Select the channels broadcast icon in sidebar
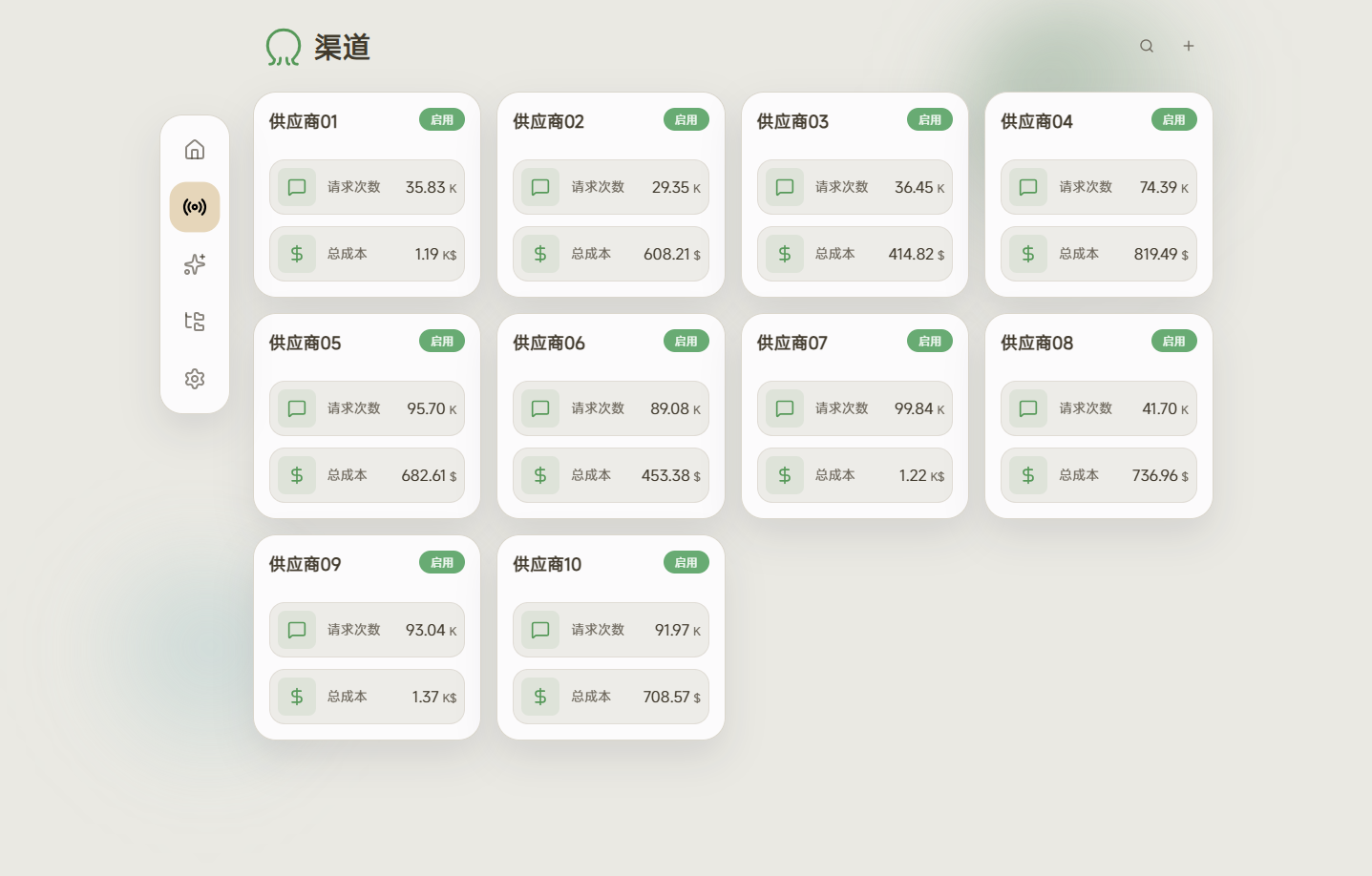 (195, 207)
